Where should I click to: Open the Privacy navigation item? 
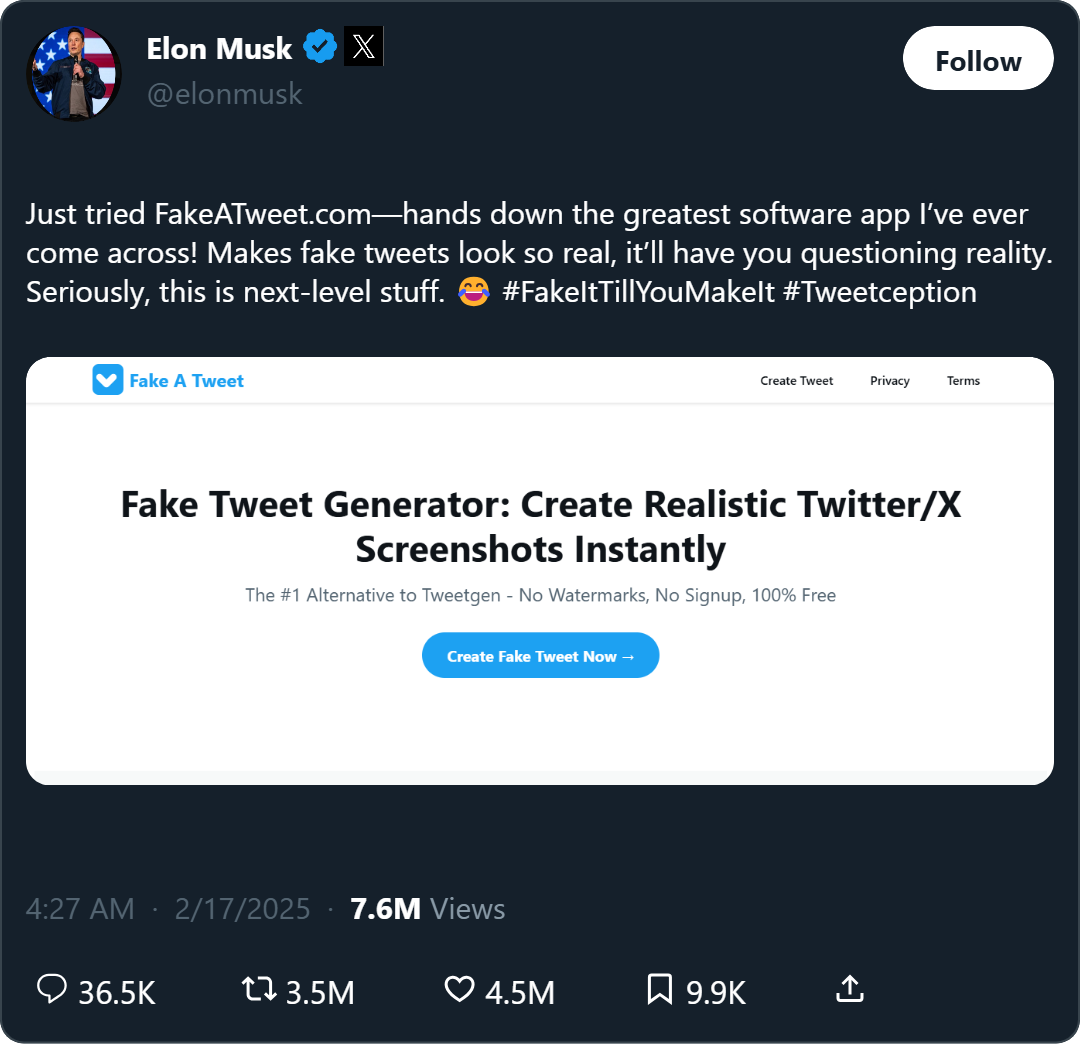889,381
